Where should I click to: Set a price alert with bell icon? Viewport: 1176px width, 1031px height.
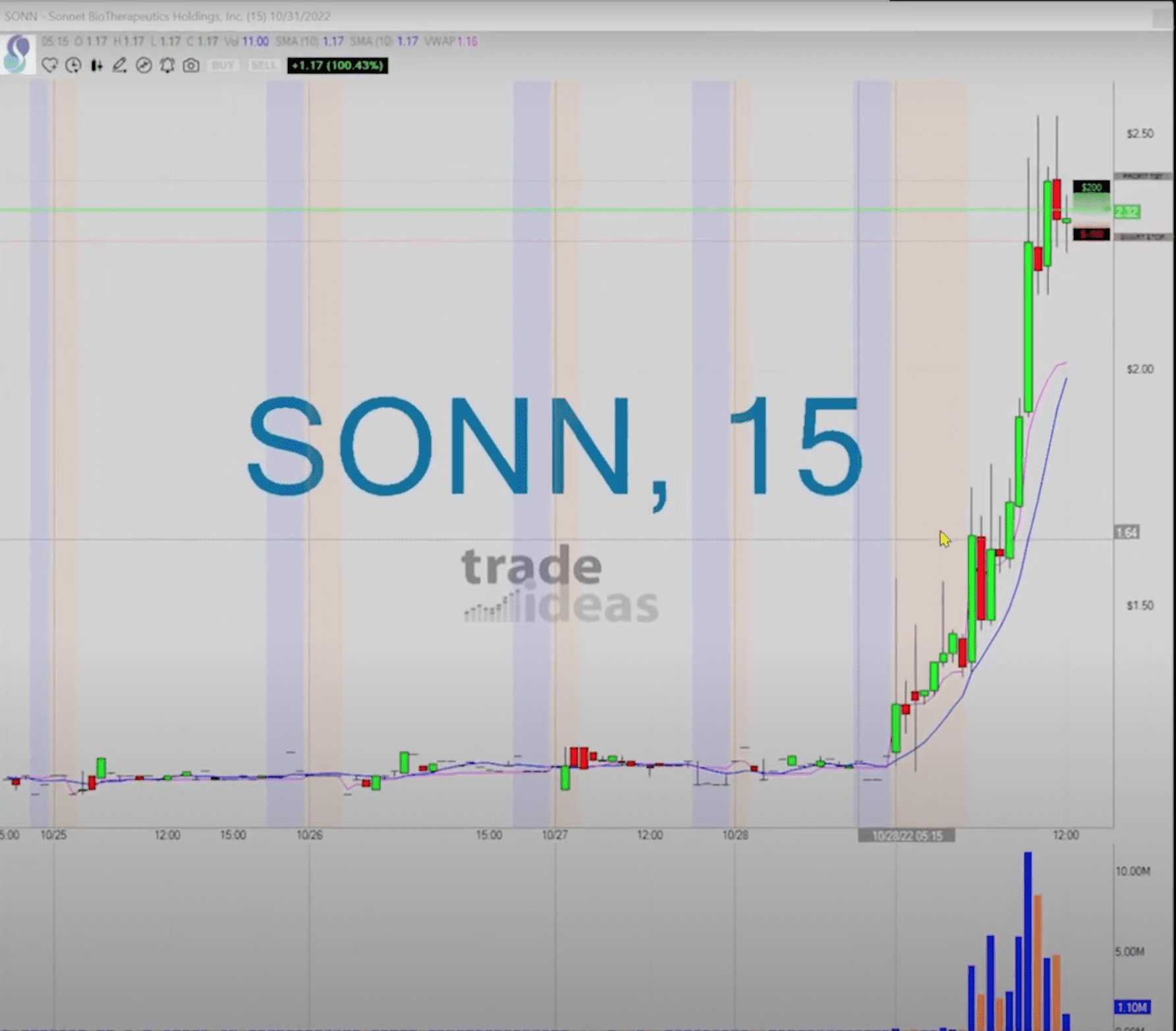click(167, 65)
